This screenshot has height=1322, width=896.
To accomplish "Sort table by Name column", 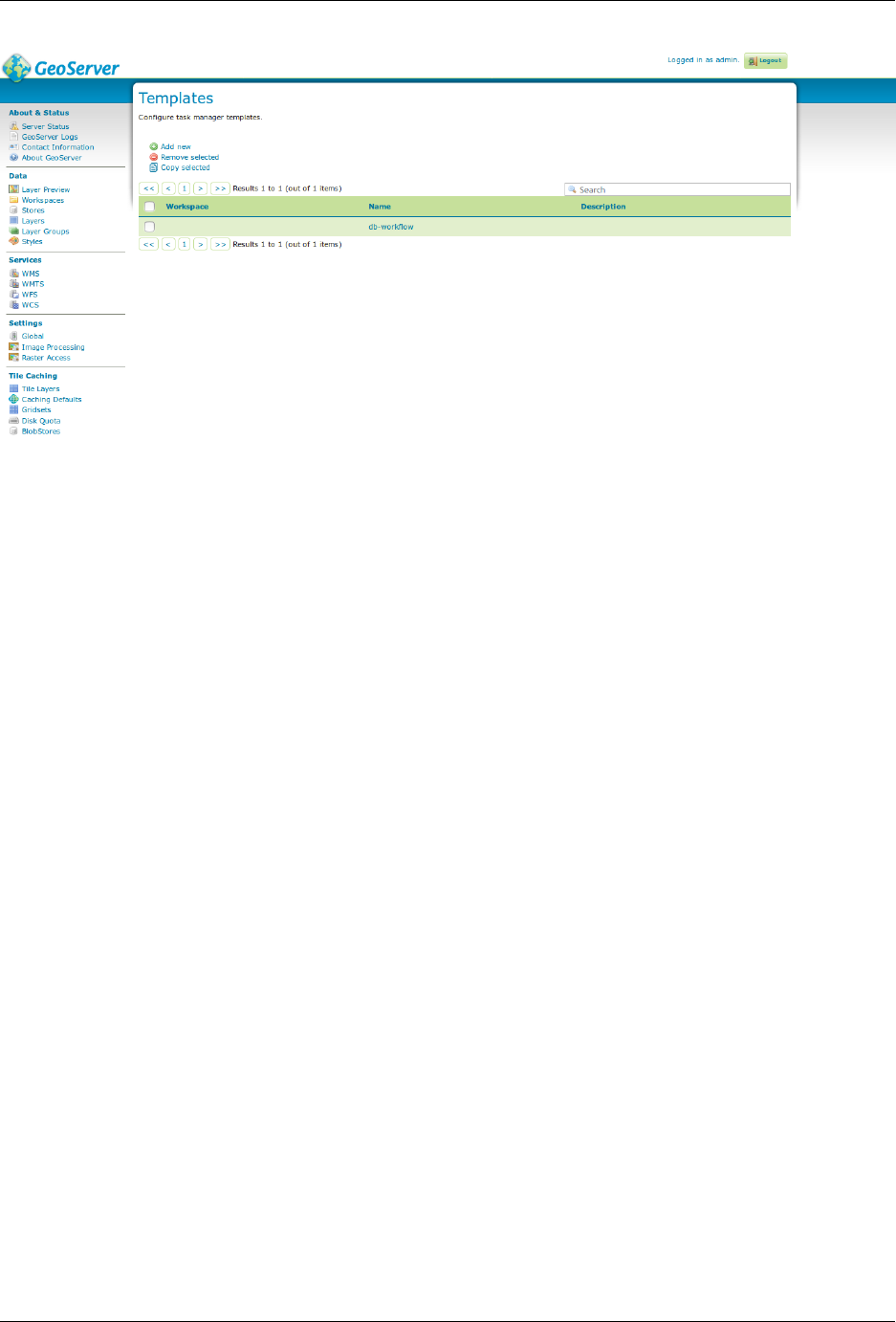I will (x=380, y=207).
